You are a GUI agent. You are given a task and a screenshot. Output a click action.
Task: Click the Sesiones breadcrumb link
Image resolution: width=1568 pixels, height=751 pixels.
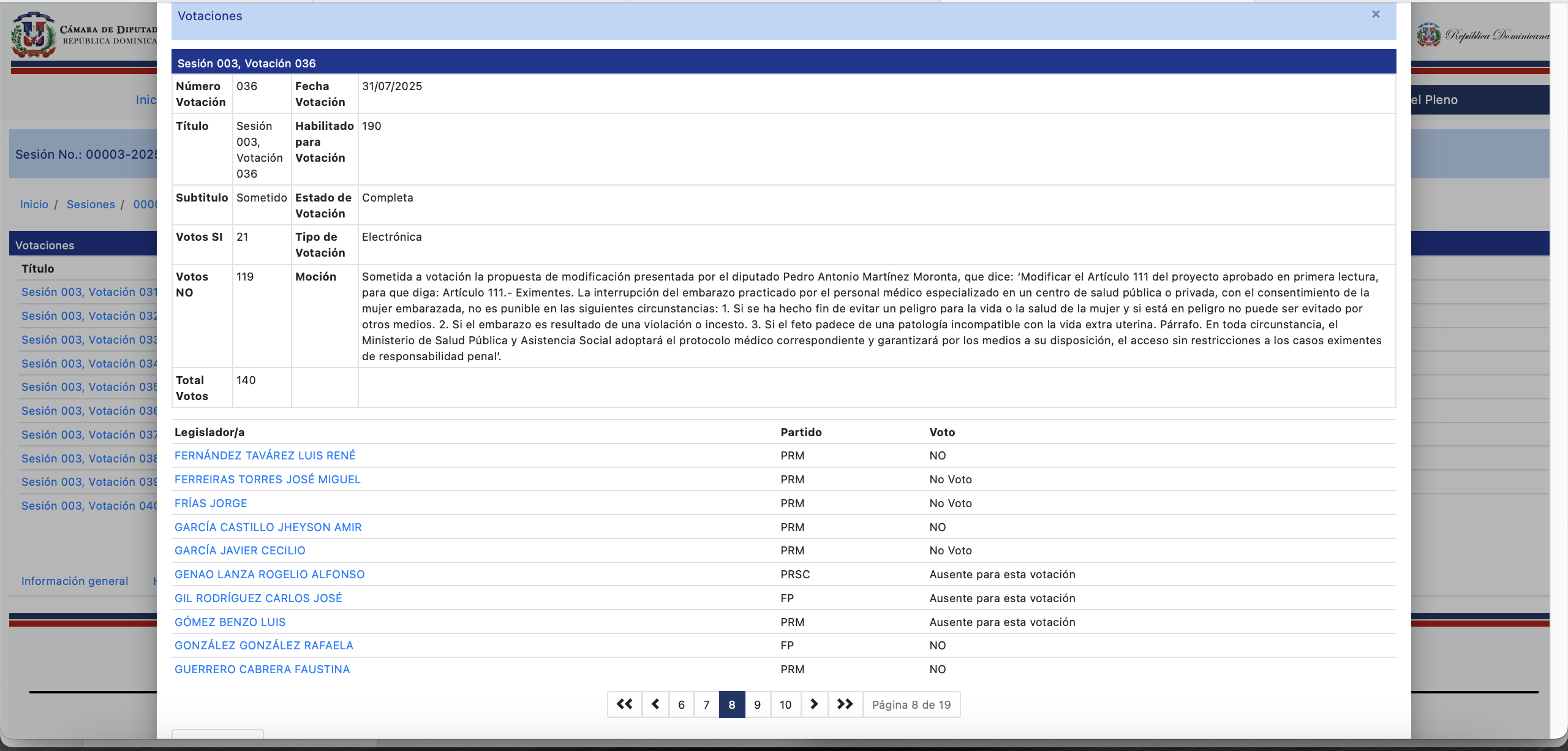coord(91,205)
